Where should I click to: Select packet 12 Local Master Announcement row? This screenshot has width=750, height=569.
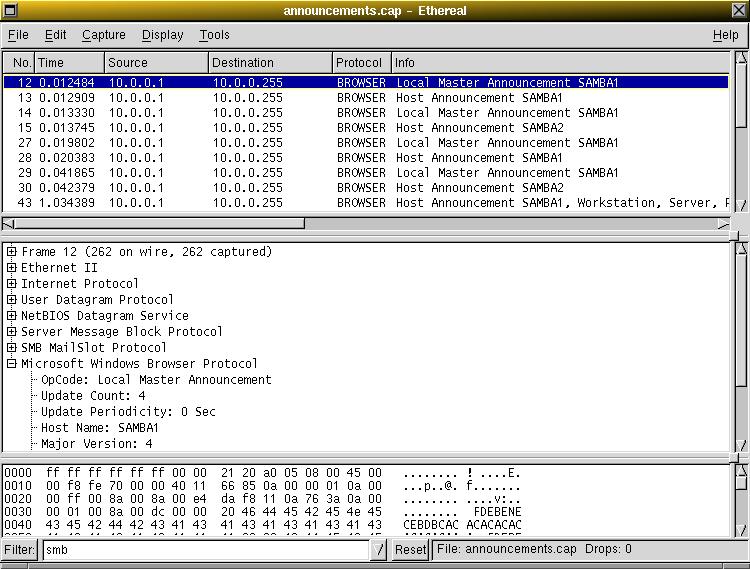(x=366, y=82)
